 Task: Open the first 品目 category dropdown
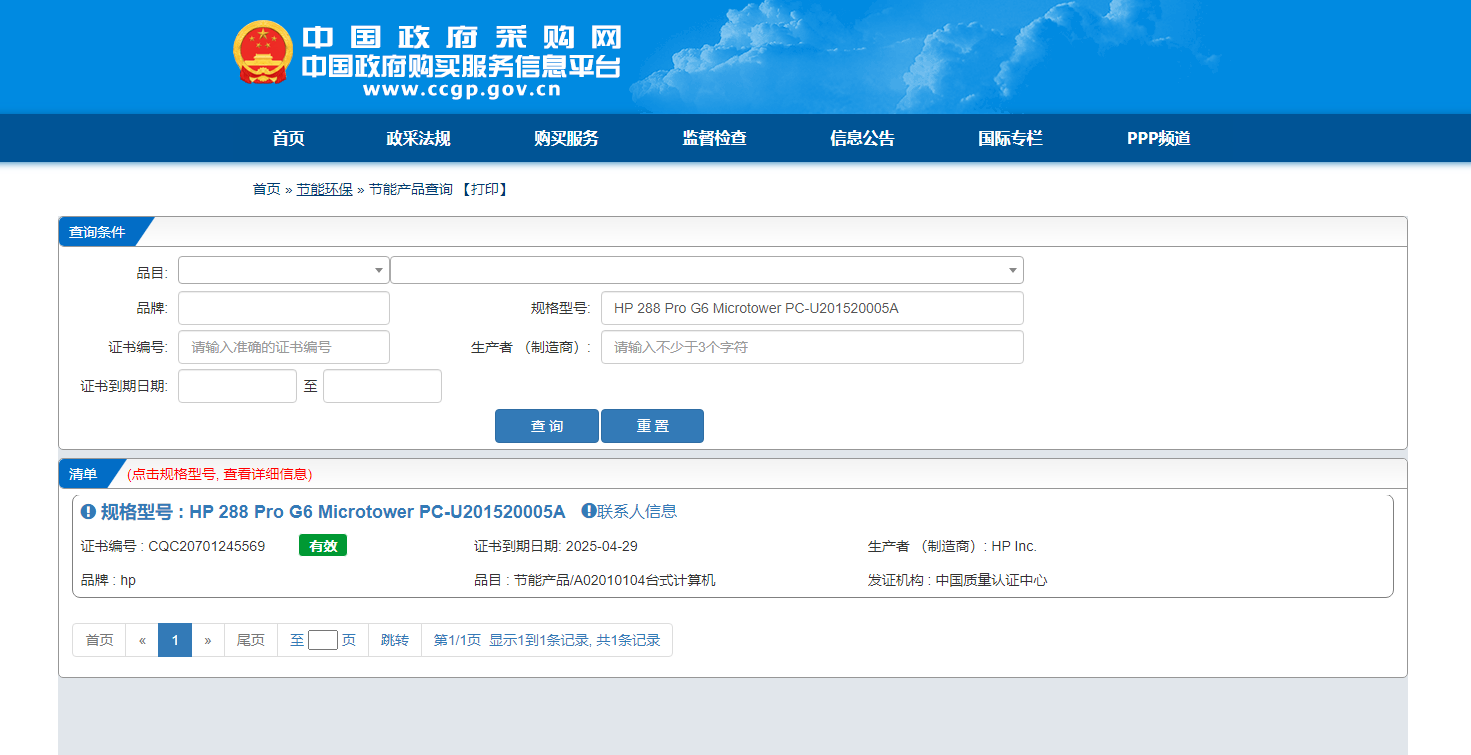[x=284, y=270]
